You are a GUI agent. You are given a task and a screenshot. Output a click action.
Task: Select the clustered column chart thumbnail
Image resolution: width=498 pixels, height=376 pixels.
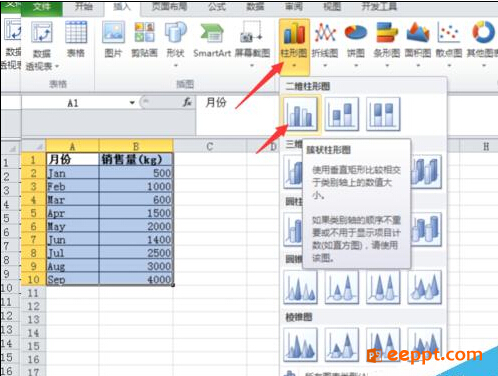coord(300,114)
